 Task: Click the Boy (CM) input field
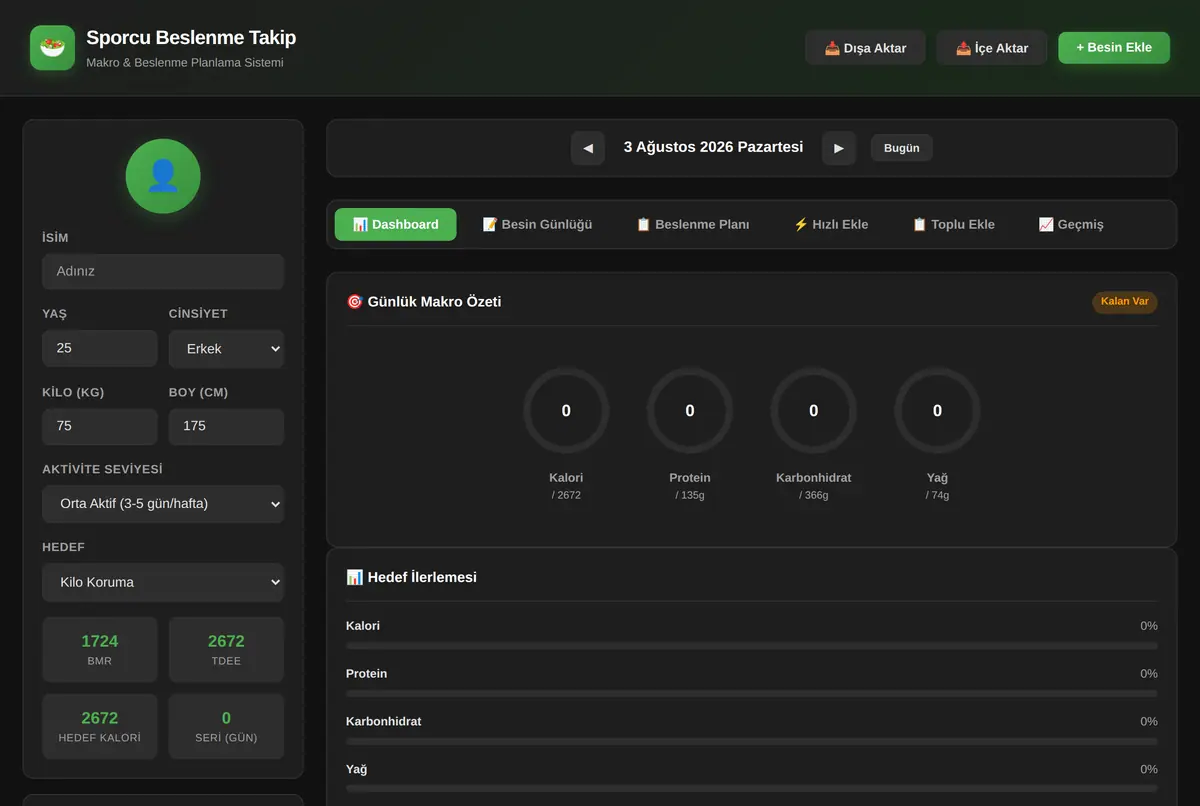(226, 426)
